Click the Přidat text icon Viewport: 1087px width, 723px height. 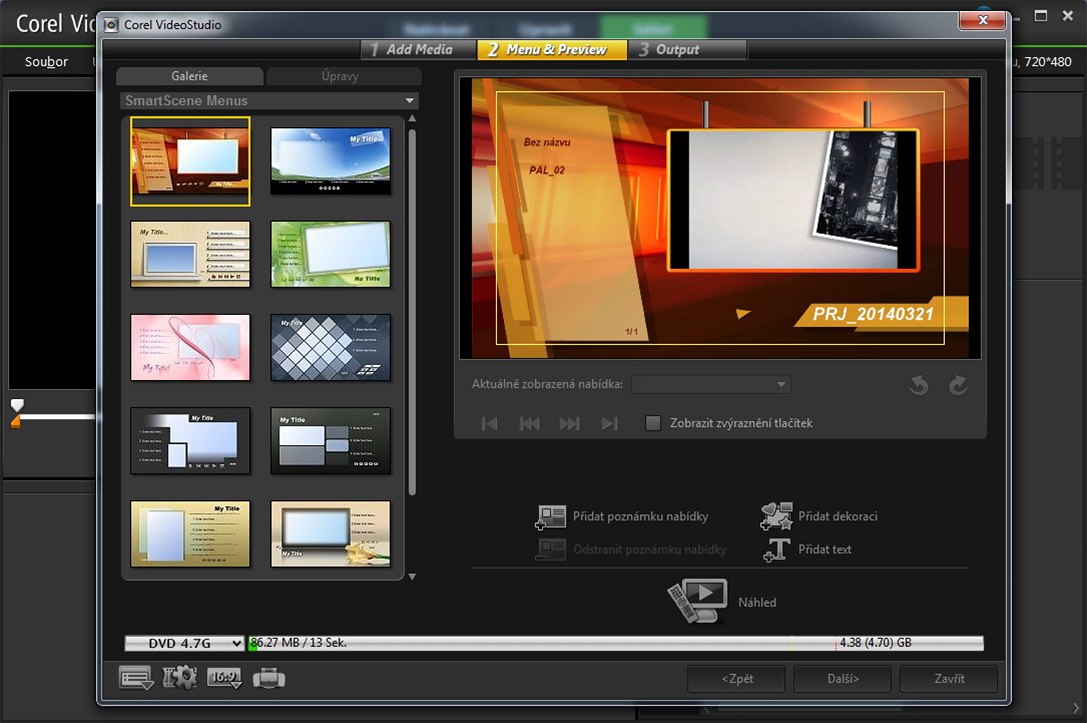[776, 550]
